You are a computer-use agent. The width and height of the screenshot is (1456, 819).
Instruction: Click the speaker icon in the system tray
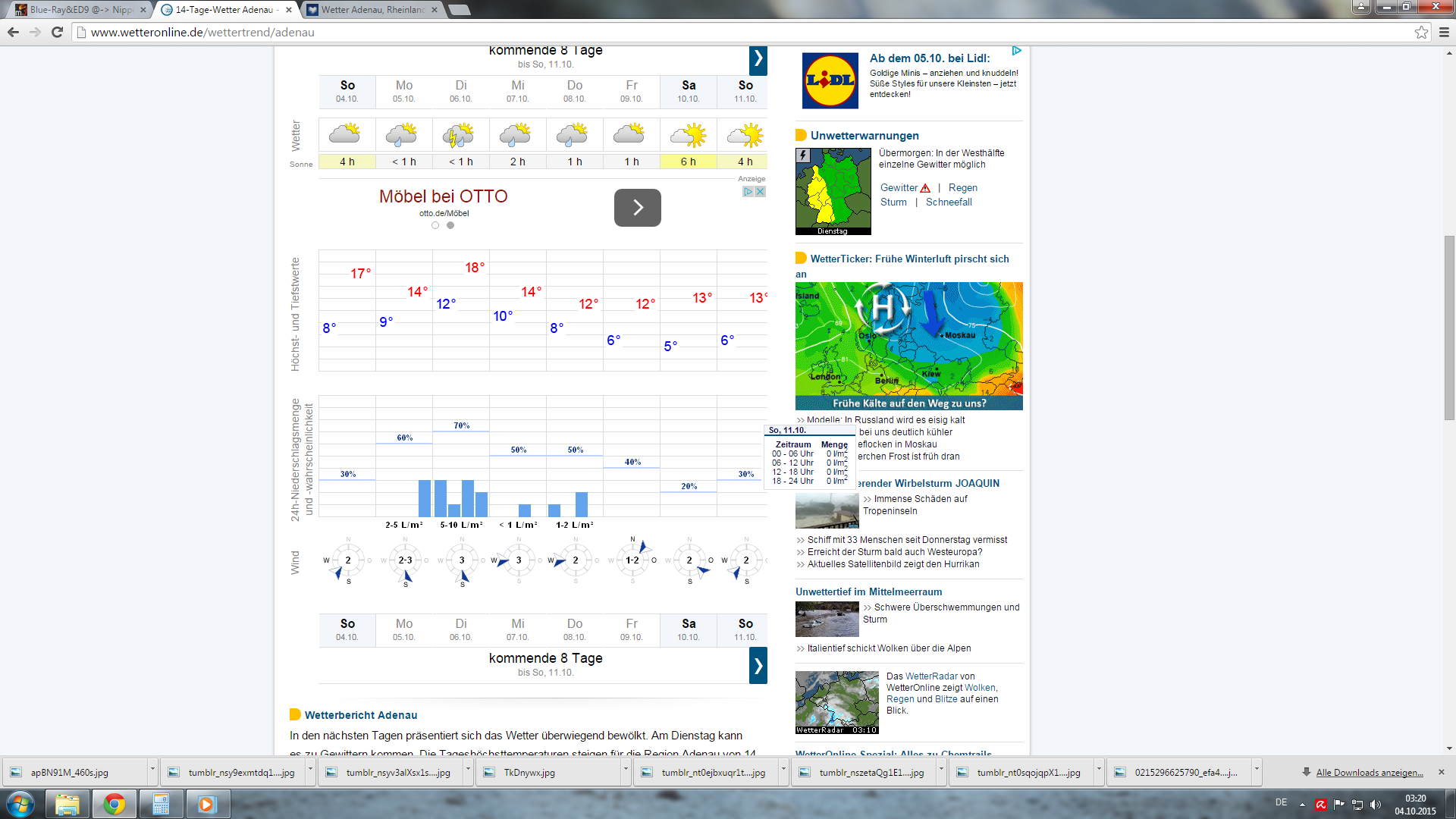click(1375, 804)
